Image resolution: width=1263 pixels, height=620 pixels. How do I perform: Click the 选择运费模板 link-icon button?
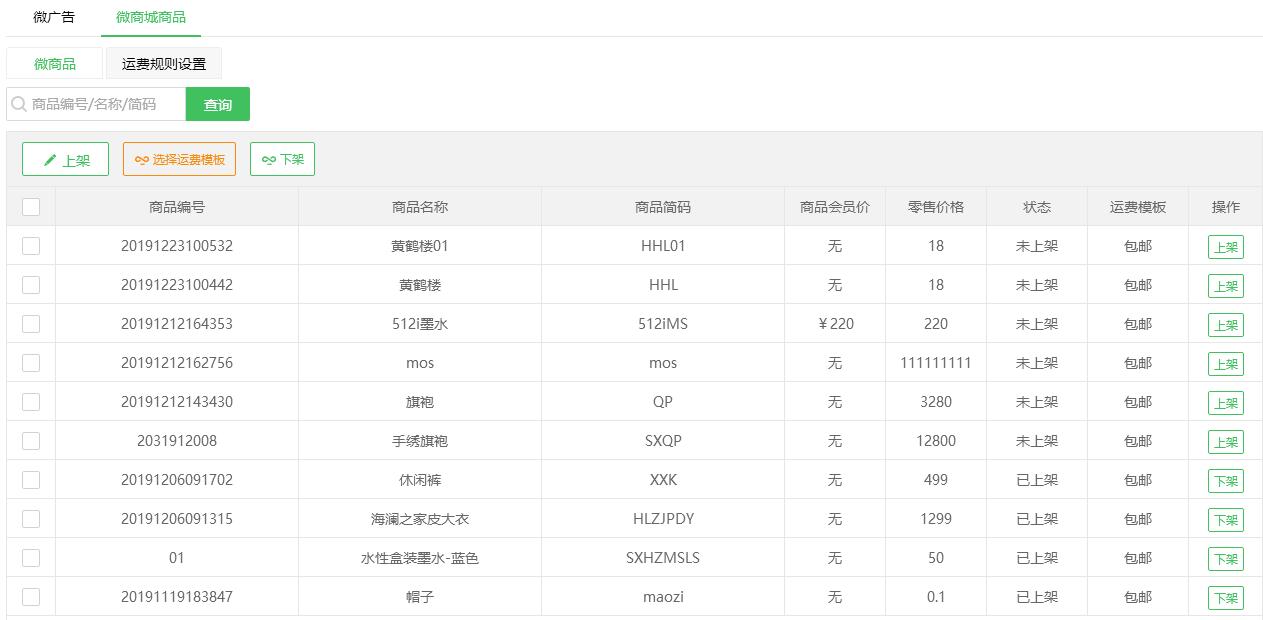(179, 159)
